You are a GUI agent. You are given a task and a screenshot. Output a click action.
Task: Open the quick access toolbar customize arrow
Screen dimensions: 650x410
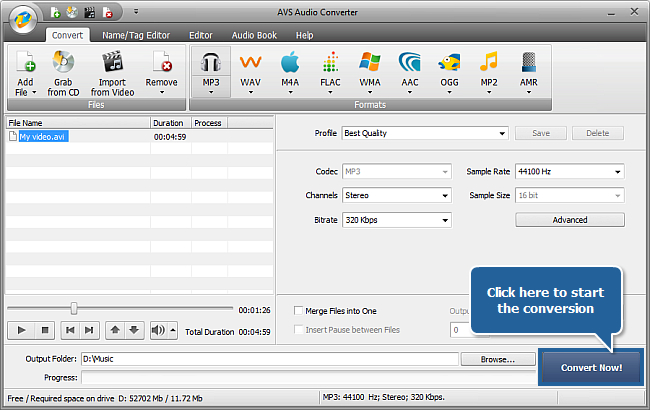coord(136,12)
